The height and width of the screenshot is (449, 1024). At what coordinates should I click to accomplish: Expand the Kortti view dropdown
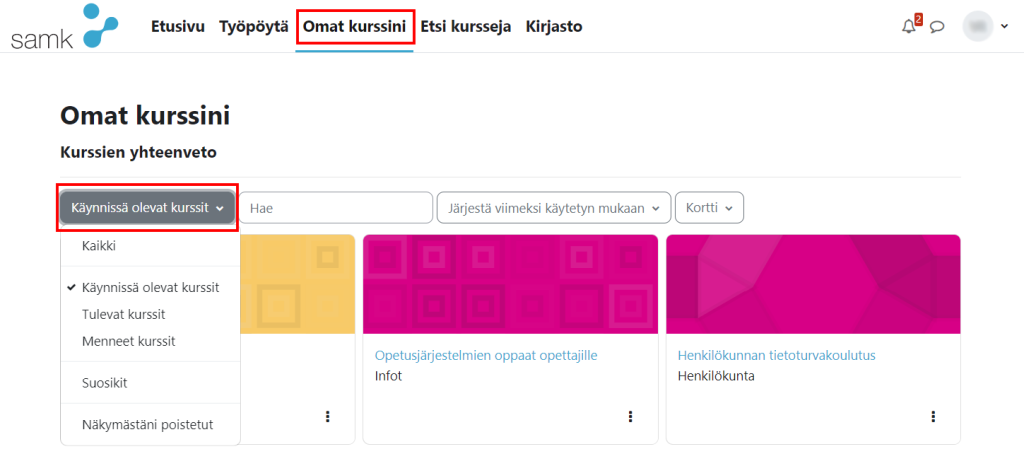[709, 208]
